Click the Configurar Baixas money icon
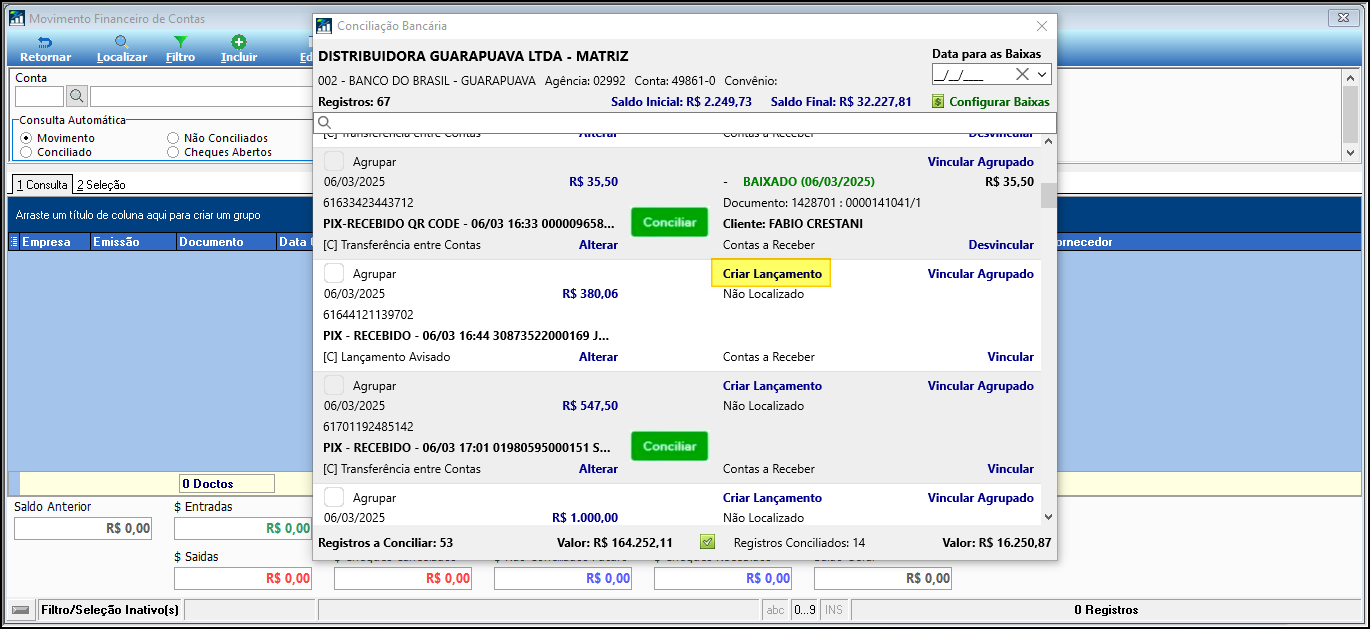Viewport: 1370px width, 629px height. coord(938,101)
